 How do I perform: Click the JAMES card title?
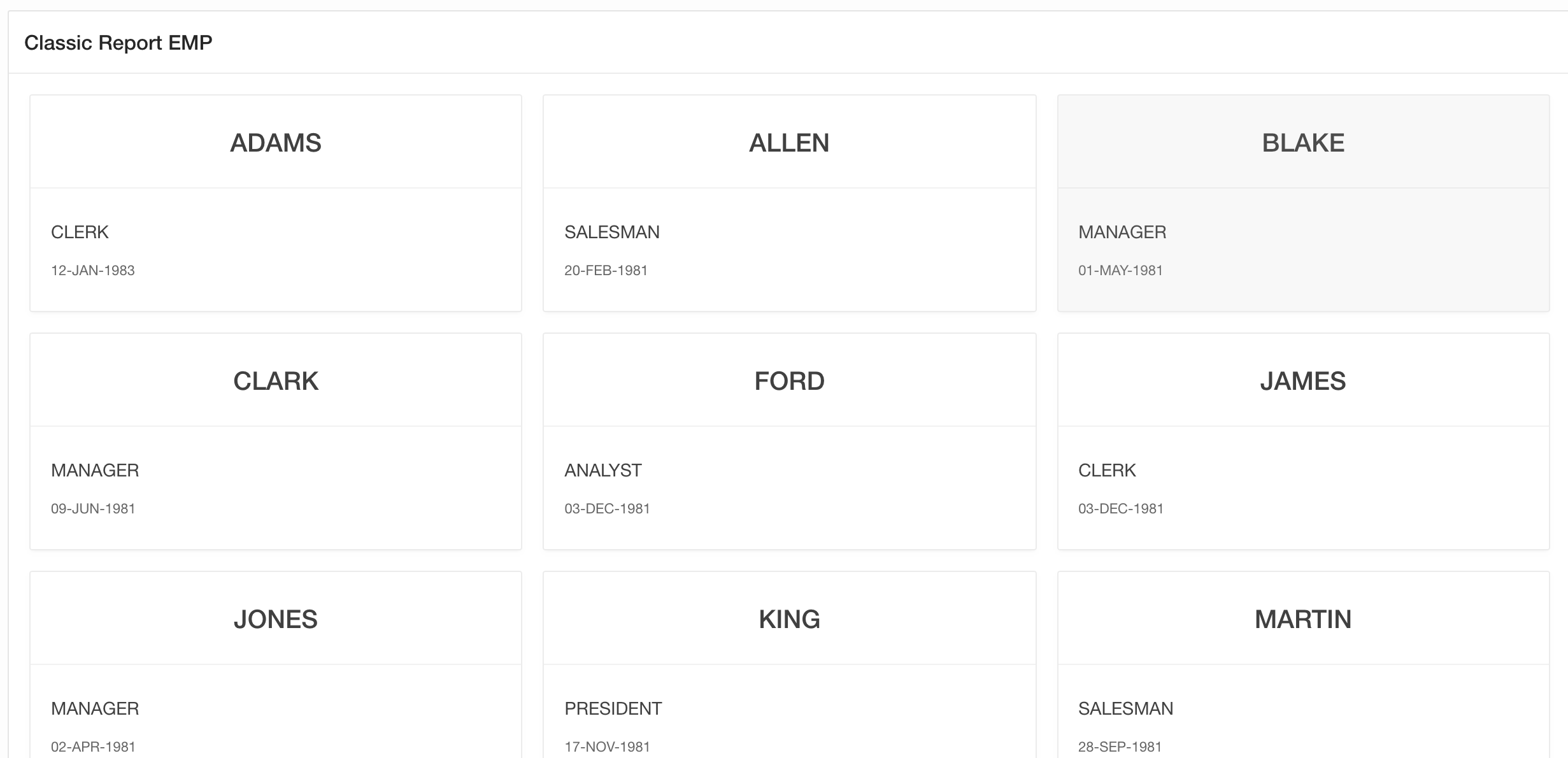click(1303, 381)
